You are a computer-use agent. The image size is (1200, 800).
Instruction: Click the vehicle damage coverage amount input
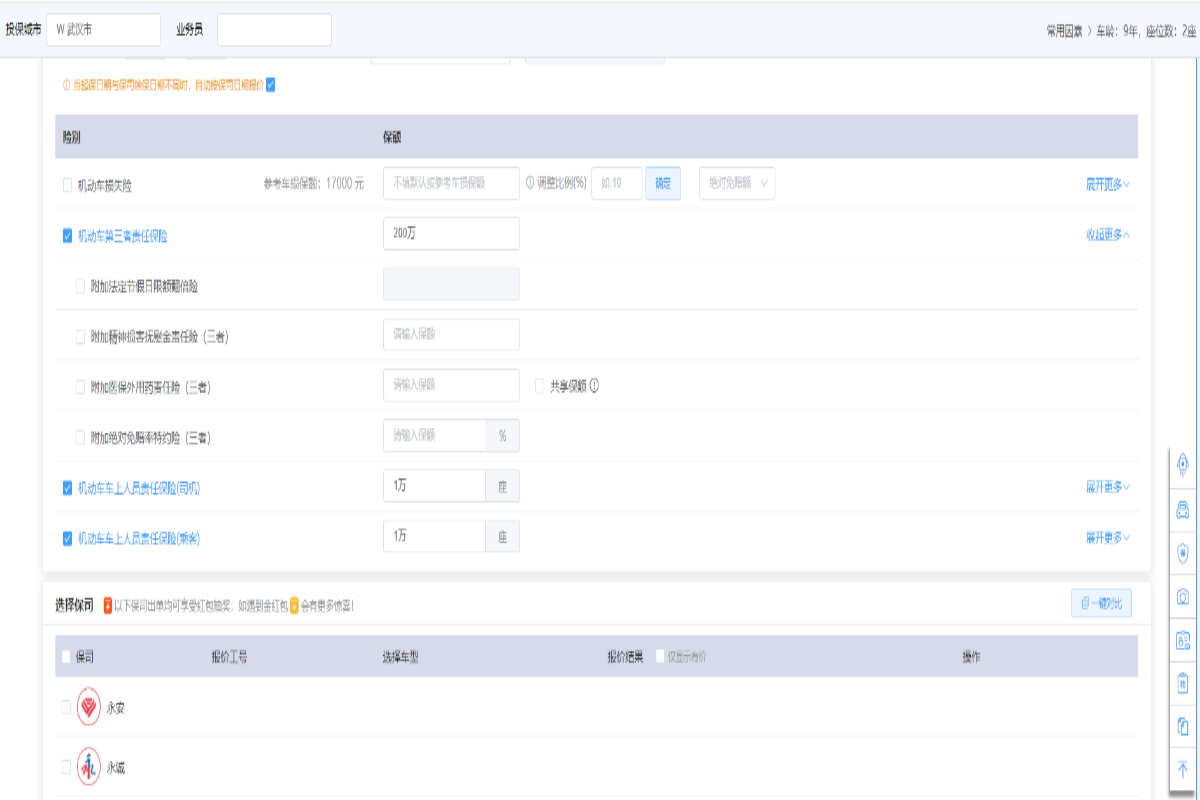click(451, 183)
